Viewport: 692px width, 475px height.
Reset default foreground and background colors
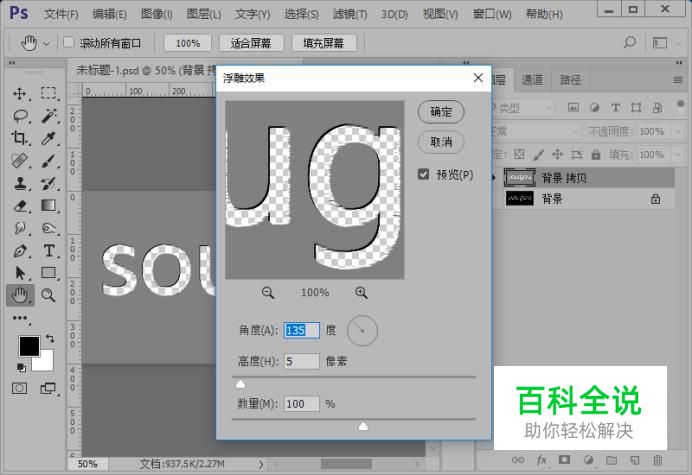coord(21,367)
